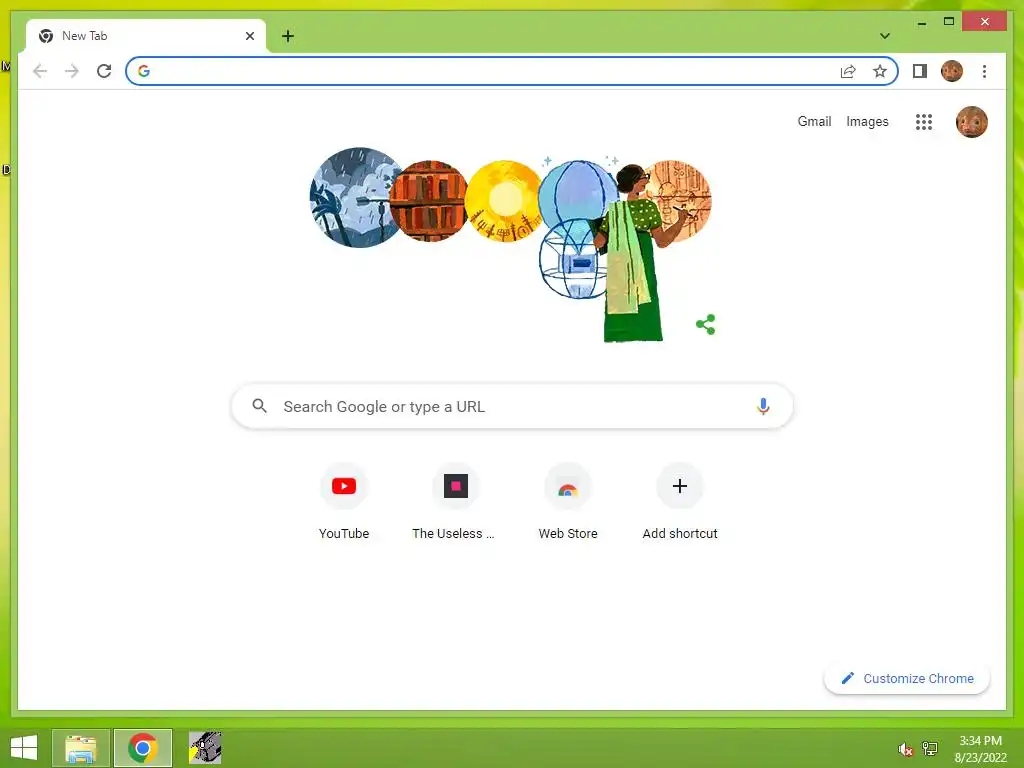Open a new tab with the plus button
Image resolution: width=1024 pixels, height=768 pixels.
pyautogui.click(x=288, y=36)
